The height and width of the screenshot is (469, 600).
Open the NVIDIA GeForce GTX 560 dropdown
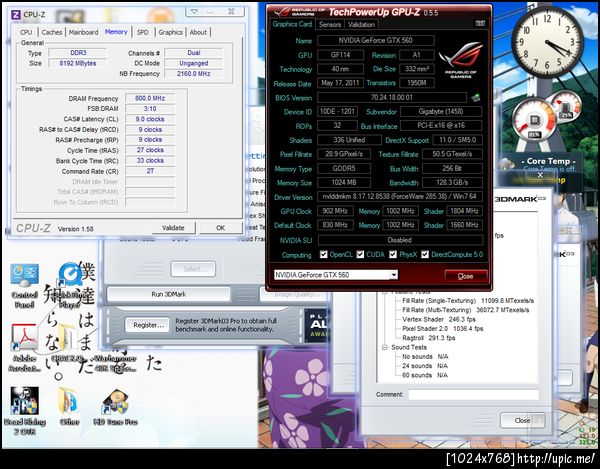394,275
